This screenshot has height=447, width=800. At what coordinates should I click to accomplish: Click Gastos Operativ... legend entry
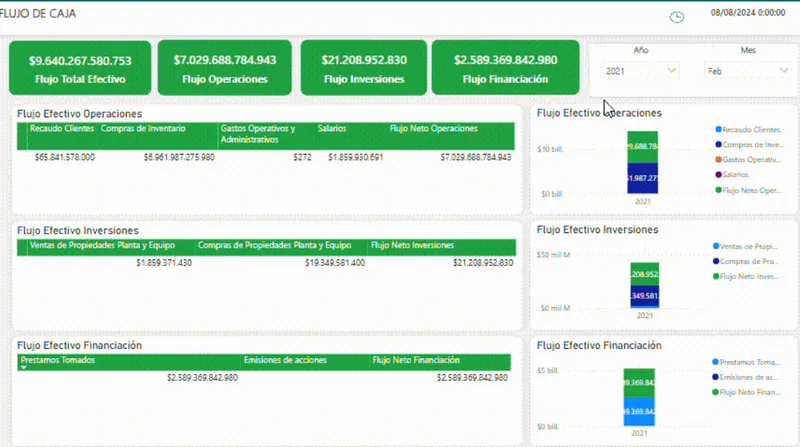pos(748,160)
